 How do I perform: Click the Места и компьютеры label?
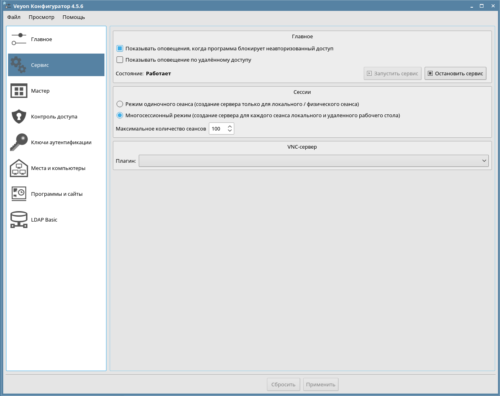[x=58, y=168]
